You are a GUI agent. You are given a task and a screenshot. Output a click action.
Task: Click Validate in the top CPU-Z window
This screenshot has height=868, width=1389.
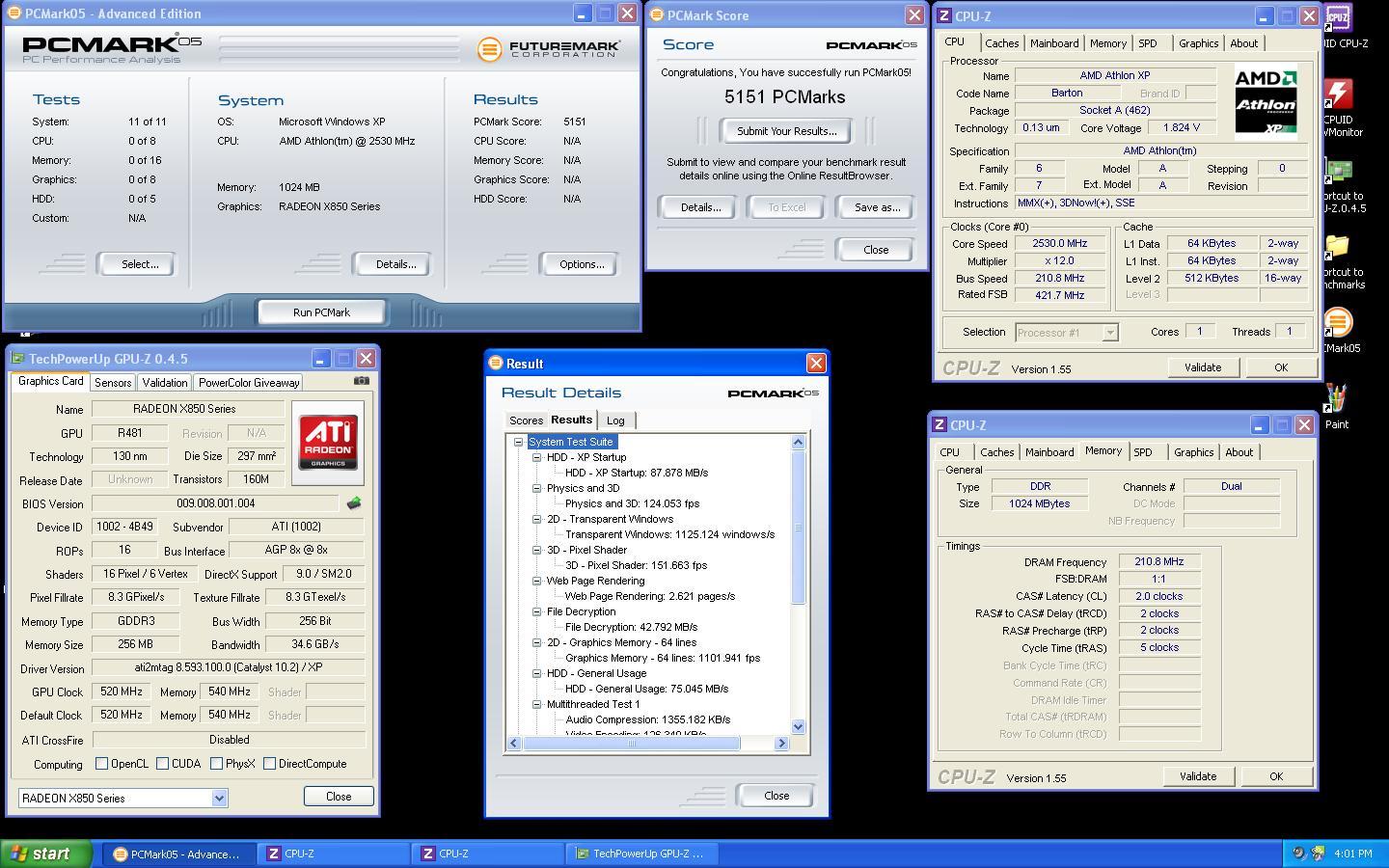(x=1202, y=367)
